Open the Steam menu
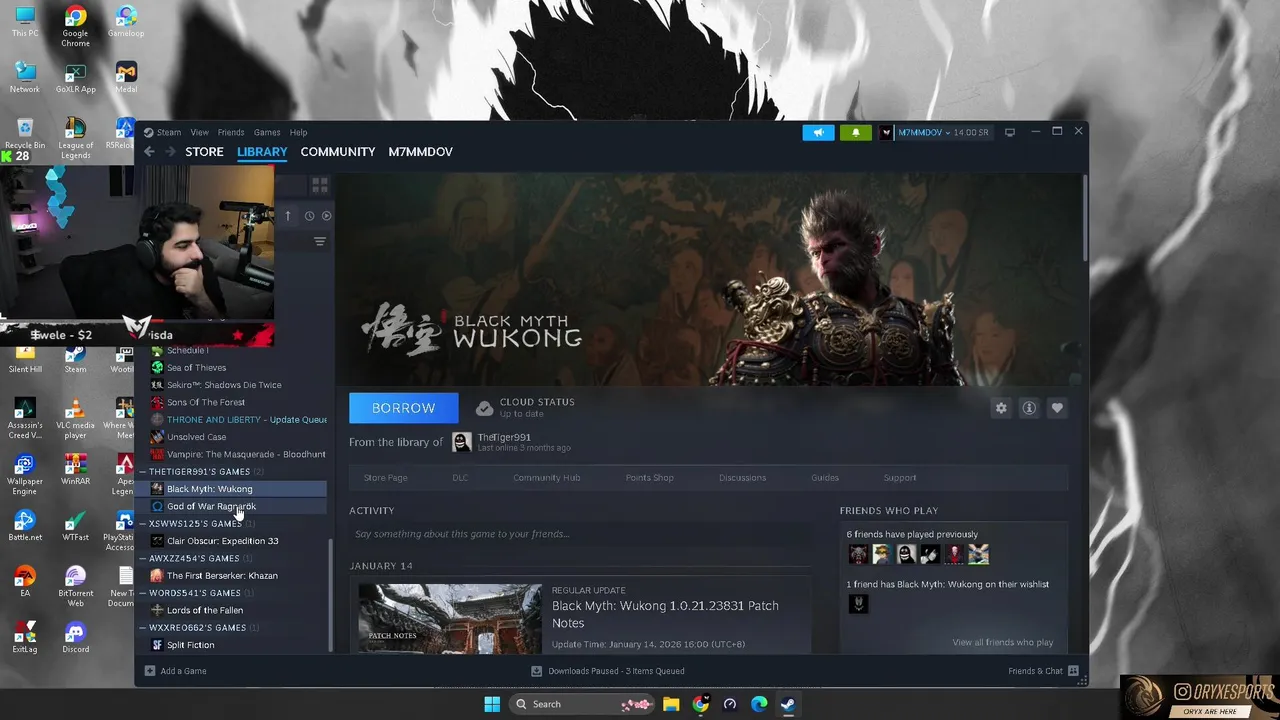 [x=168, y=132]
